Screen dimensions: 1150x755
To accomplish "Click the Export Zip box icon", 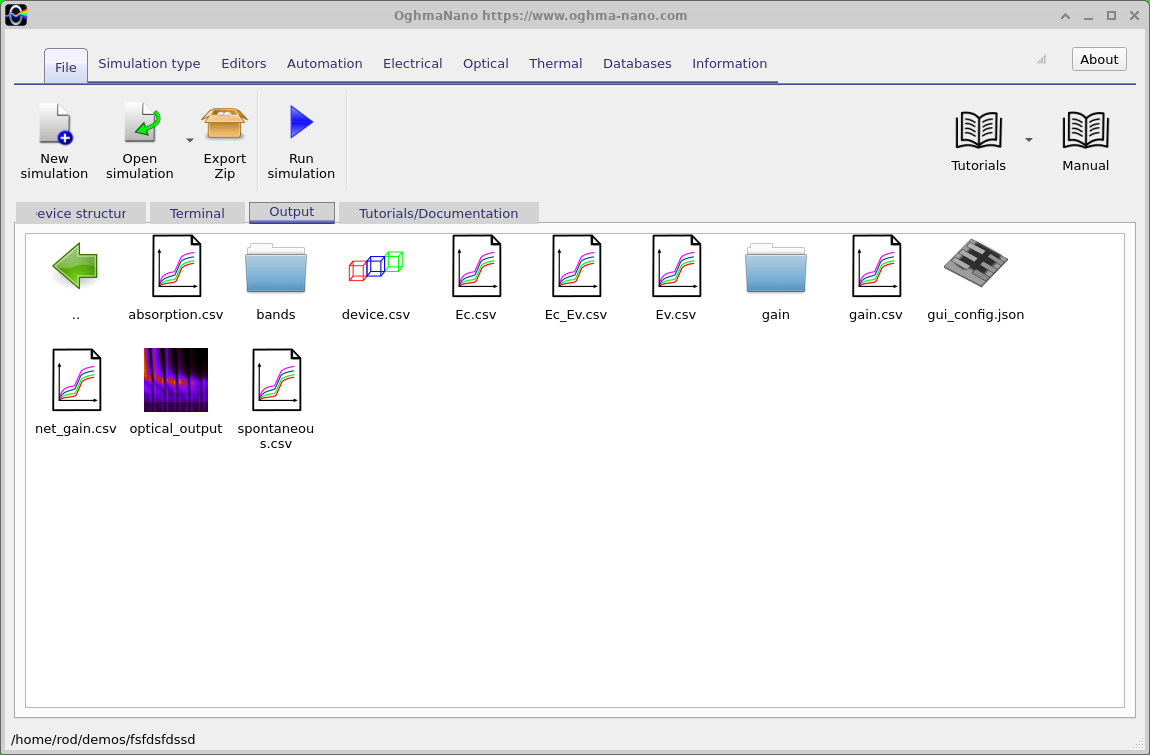I will [224, 123].
